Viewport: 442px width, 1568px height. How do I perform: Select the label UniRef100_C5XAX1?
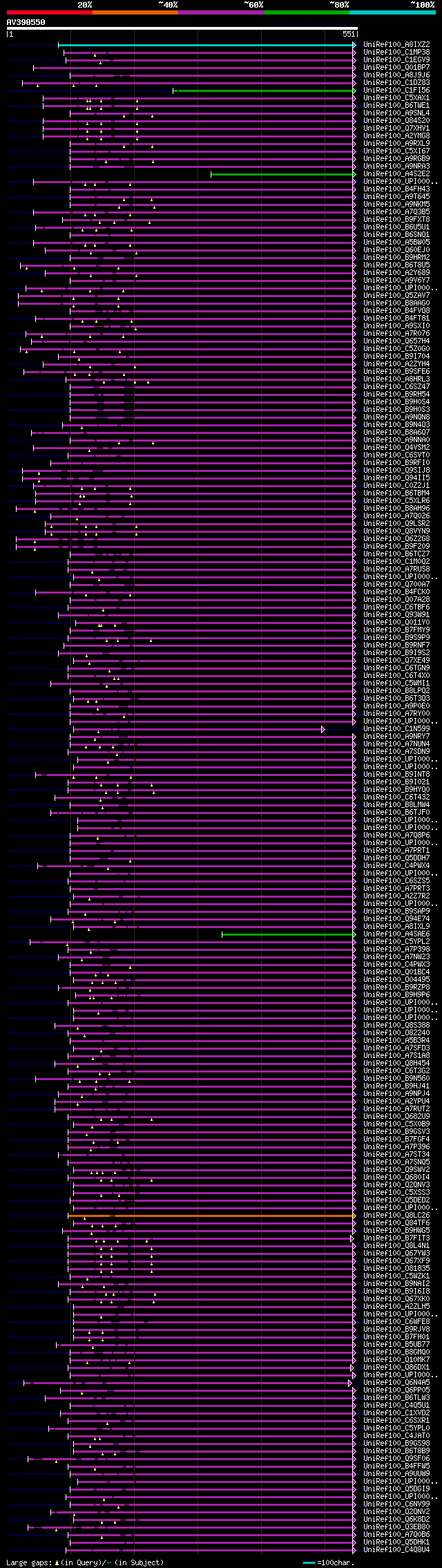click(396, 98)
